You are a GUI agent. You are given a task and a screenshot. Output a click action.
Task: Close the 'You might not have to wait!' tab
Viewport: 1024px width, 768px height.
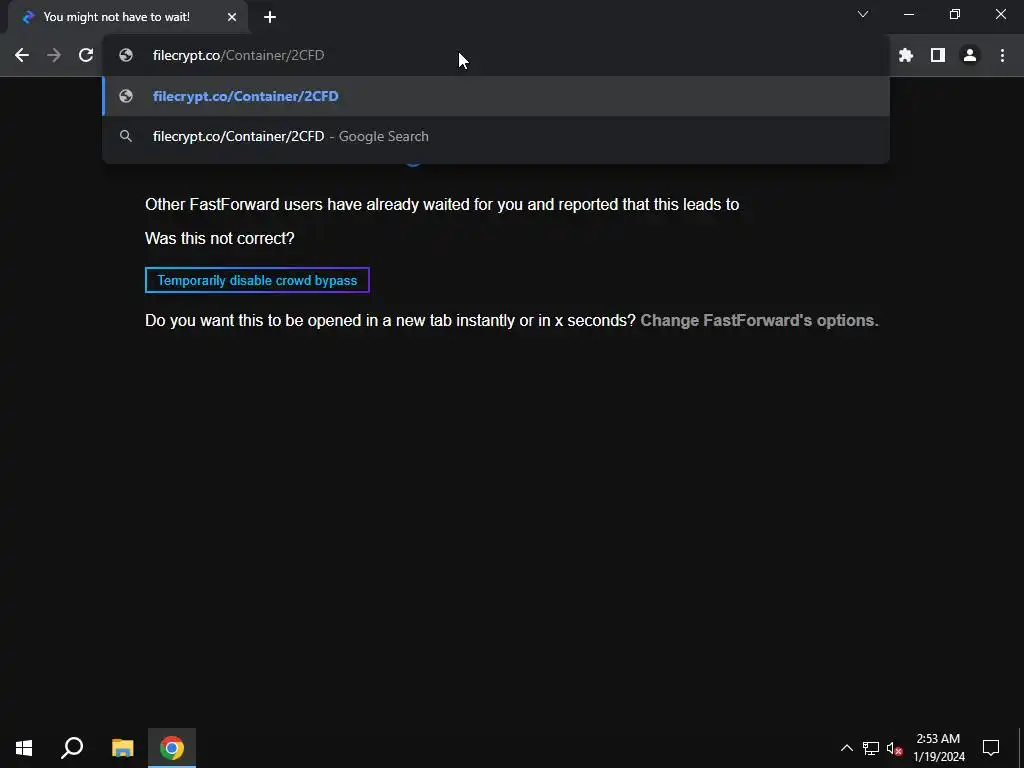click(x=232, y=17)
